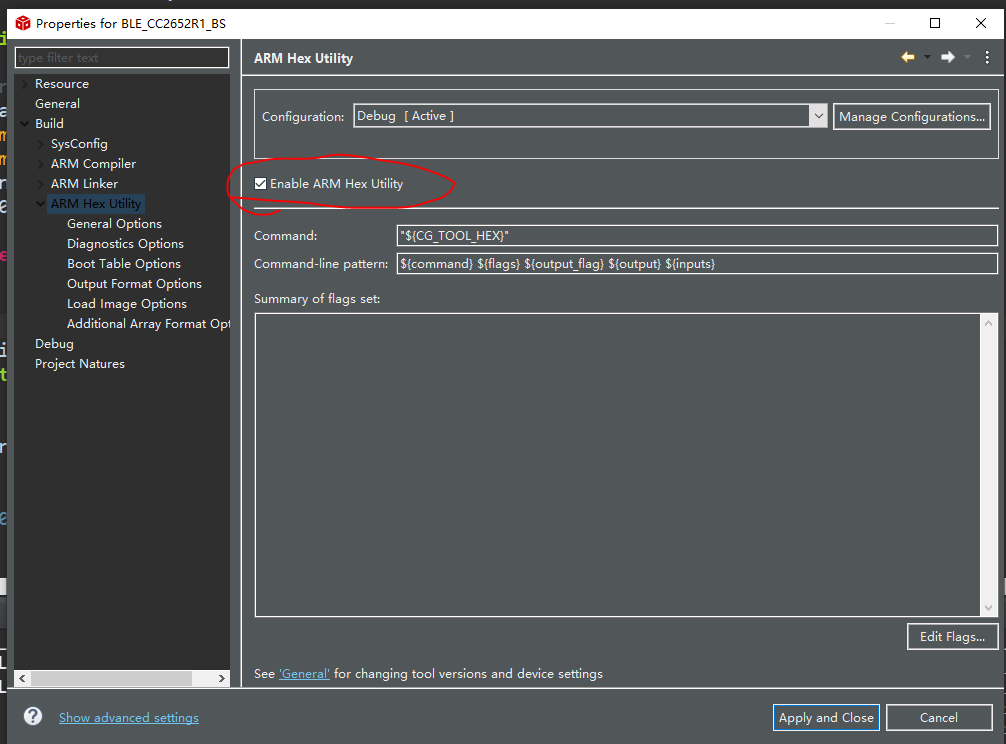Click Manage Configurations button
The height and width of the screenshot is (744, 1006).
(x=912, y=117)
